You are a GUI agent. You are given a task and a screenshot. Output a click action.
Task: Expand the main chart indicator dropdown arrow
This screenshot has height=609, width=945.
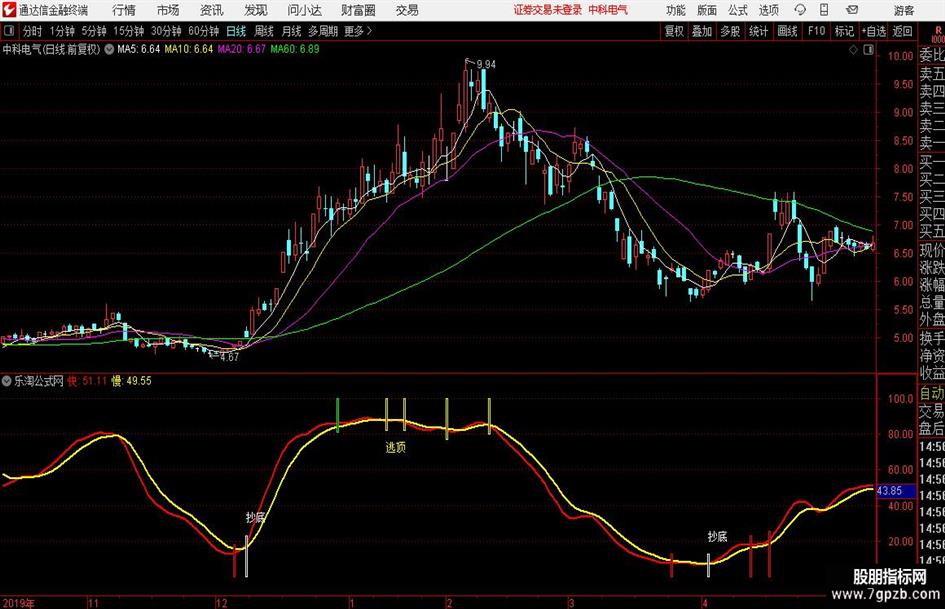(109, 49)
